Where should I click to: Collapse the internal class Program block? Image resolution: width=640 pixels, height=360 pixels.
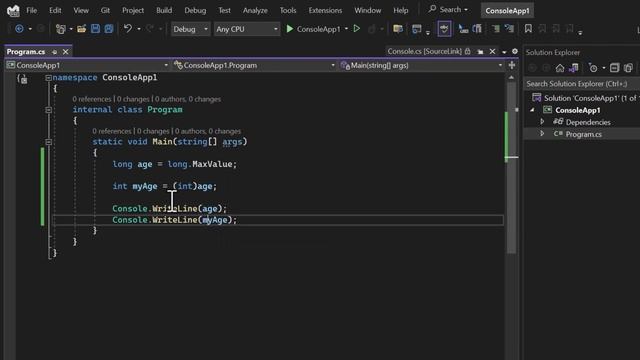coord(49,110)
